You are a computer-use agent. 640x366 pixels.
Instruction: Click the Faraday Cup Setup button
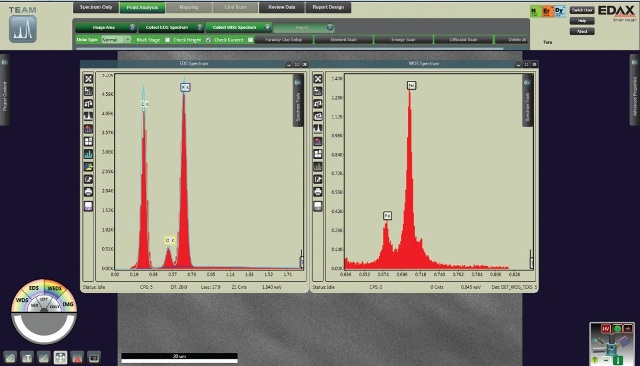click(284, 40)
